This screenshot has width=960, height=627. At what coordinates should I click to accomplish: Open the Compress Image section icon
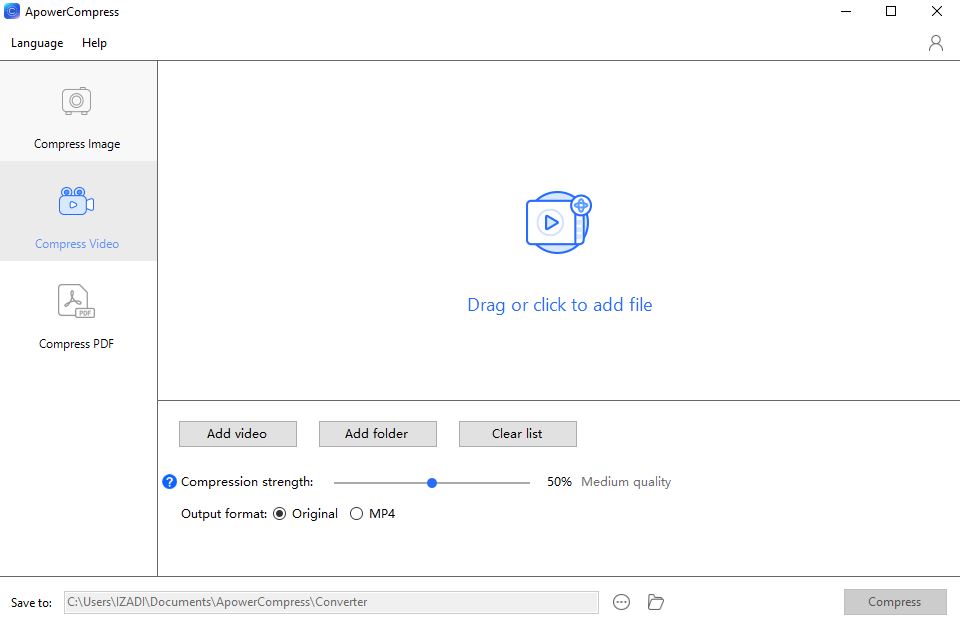point(77,101)
